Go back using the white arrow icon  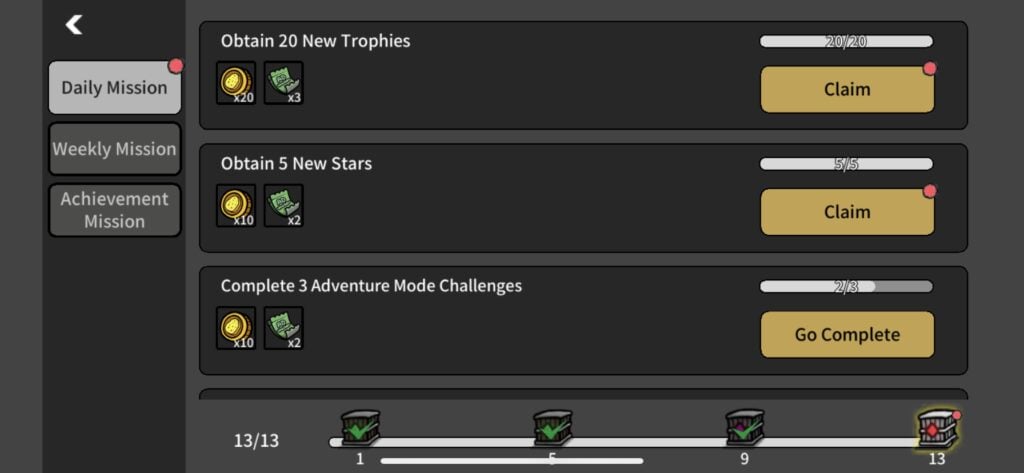click(x=74, y=25)
